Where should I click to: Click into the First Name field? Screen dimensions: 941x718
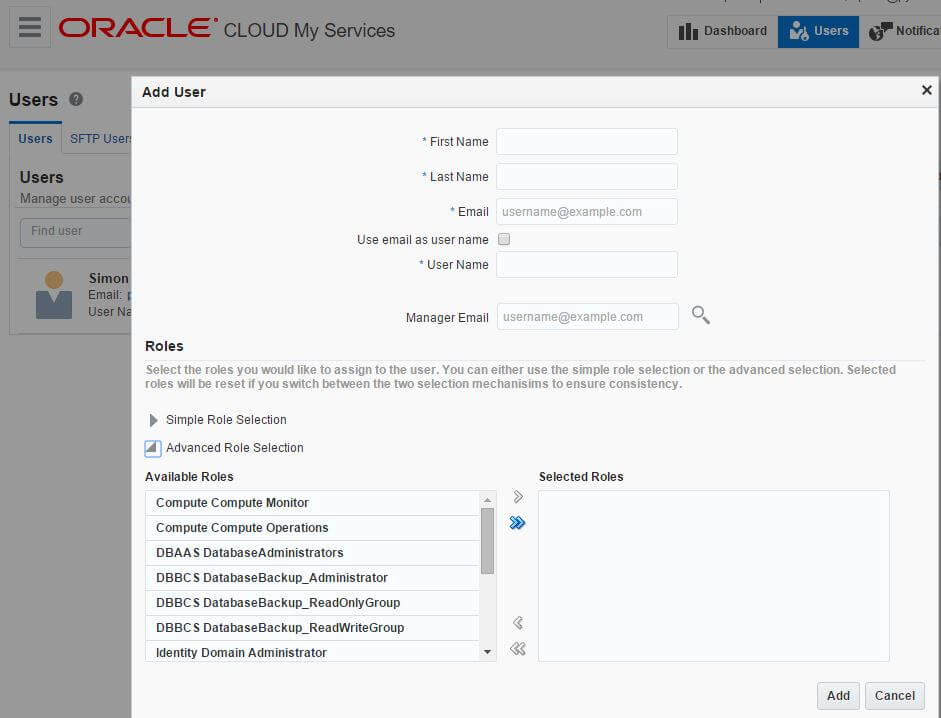[586, 142]
